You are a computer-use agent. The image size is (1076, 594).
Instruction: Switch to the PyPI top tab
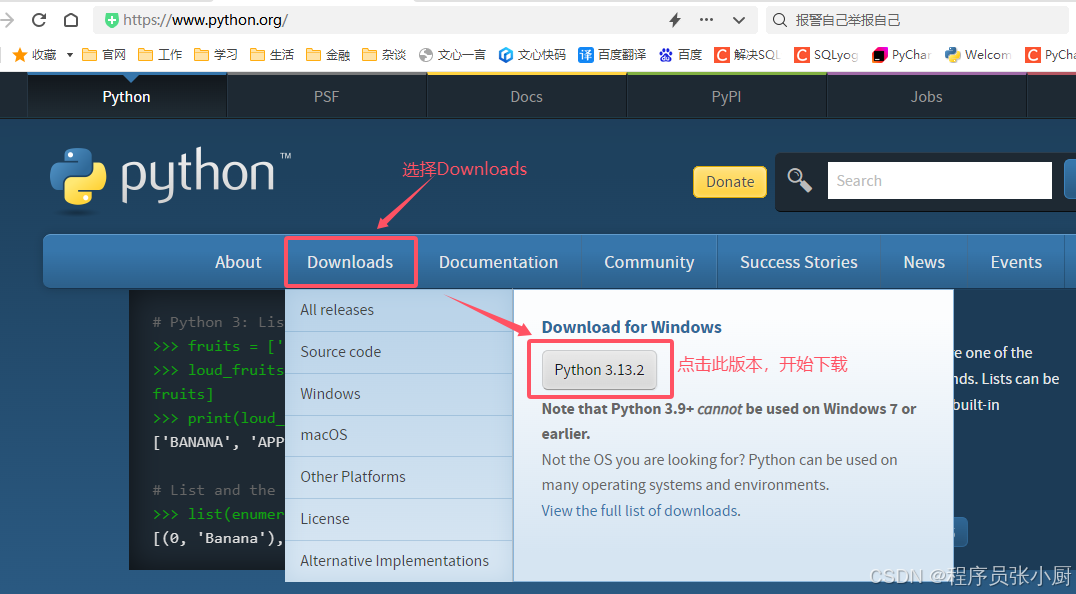pos(726,97)
